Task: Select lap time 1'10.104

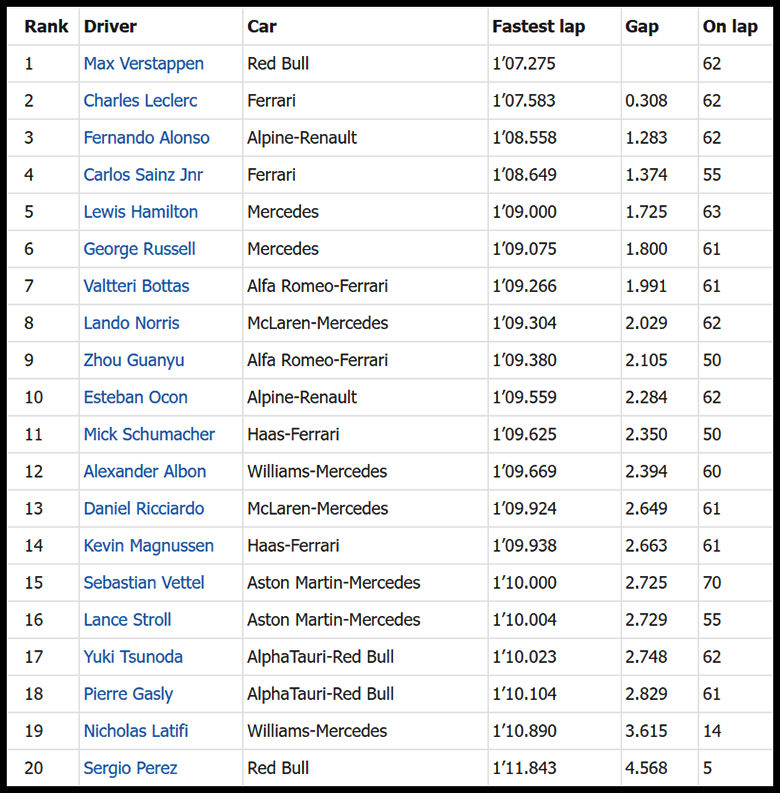Action: pyautogui.click(x=525, y=694)
